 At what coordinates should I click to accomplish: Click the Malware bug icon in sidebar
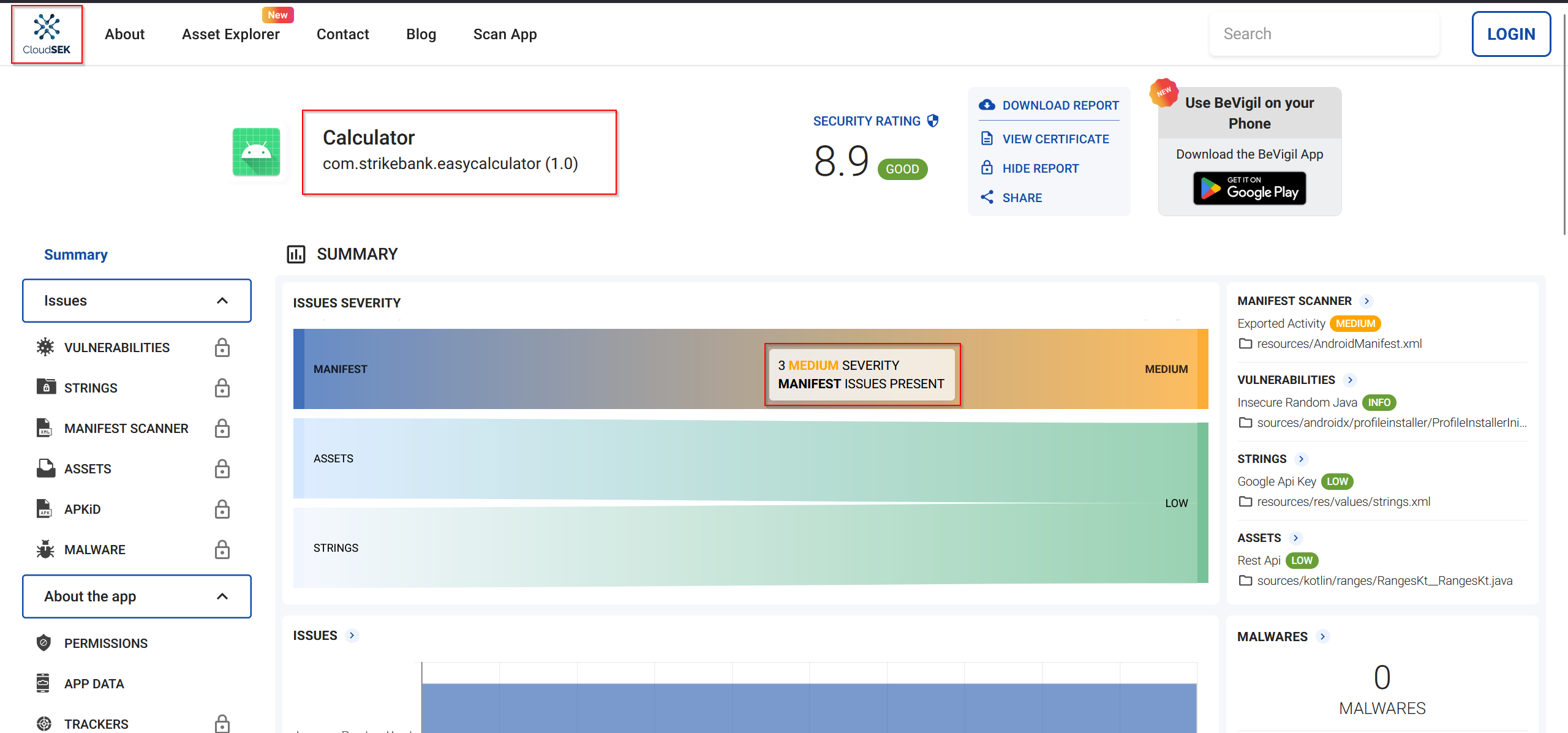(x=45, y=549)
